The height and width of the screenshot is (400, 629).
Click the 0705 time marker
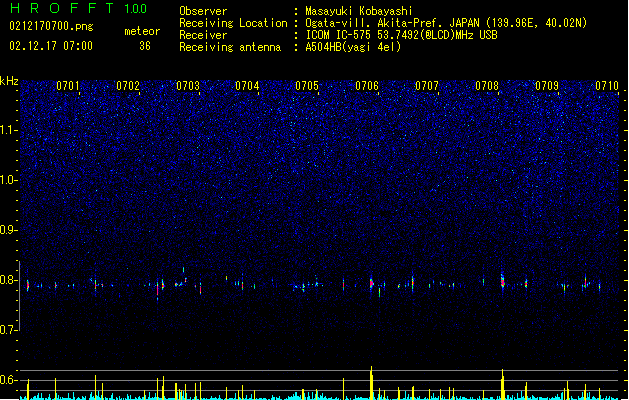[307, 86]
